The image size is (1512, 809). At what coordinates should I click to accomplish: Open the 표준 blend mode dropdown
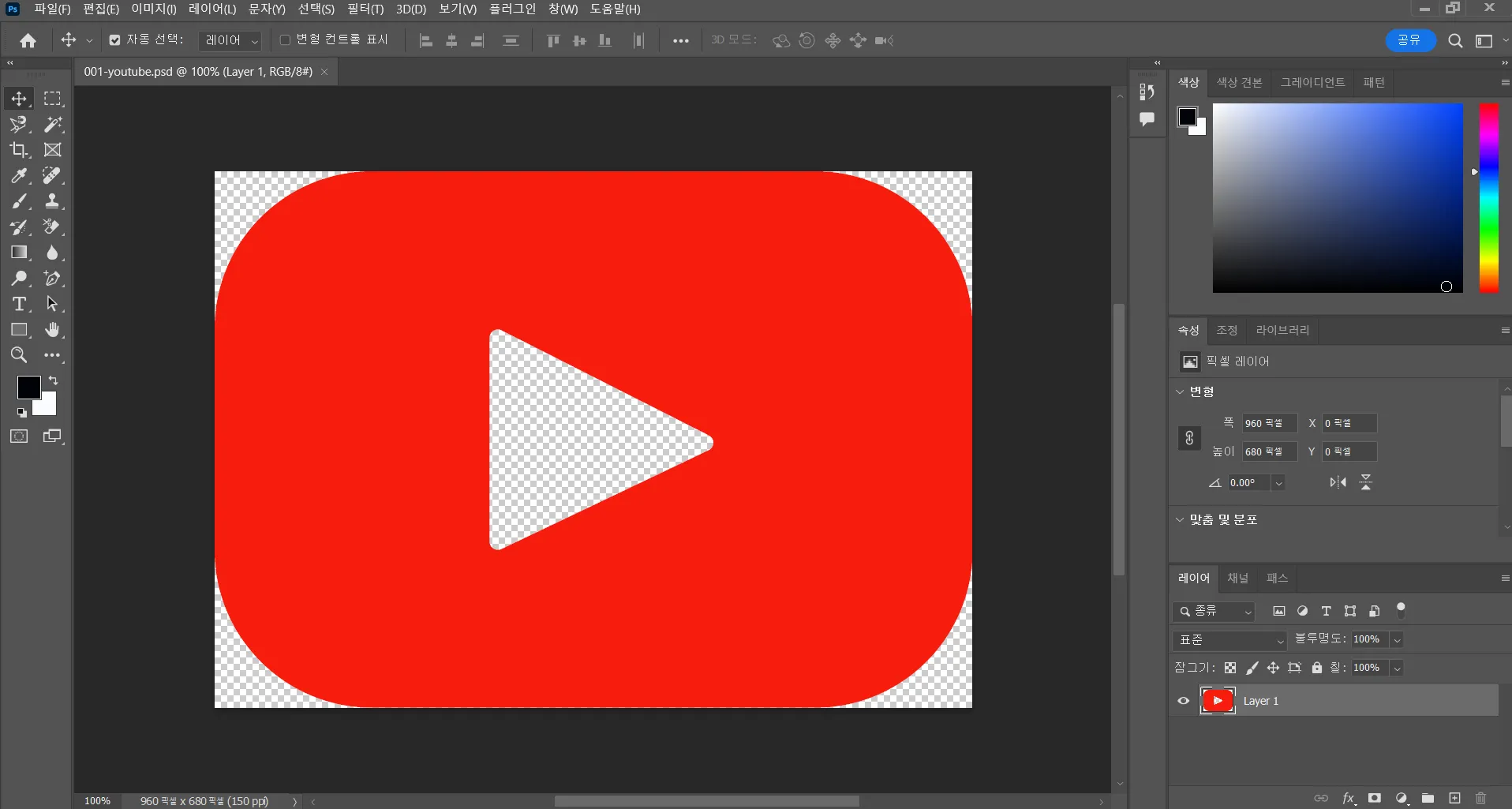pos(1230,640)
